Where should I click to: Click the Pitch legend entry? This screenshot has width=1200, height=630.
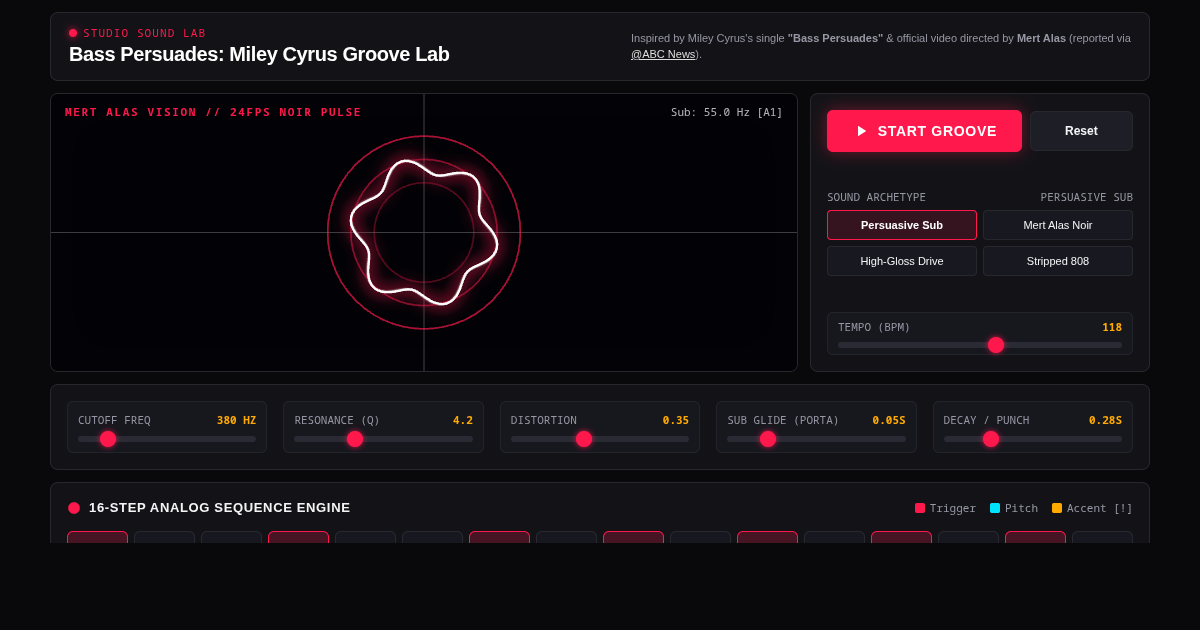1014,508
